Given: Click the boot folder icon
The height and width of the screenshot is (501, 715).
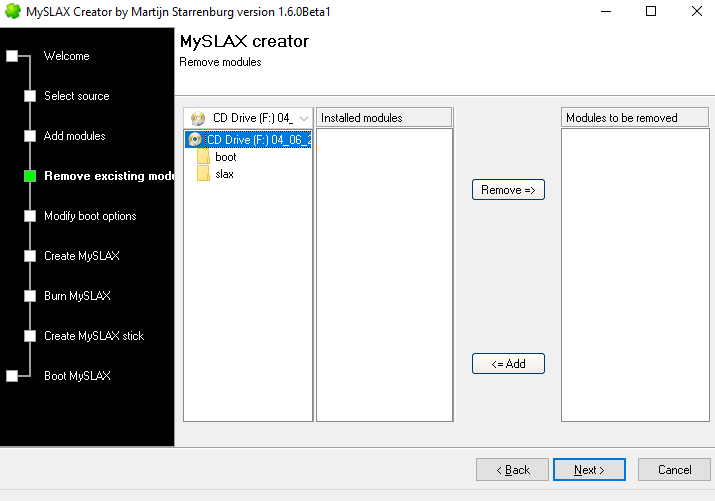Looking at the screenshot, I should 203,157.
